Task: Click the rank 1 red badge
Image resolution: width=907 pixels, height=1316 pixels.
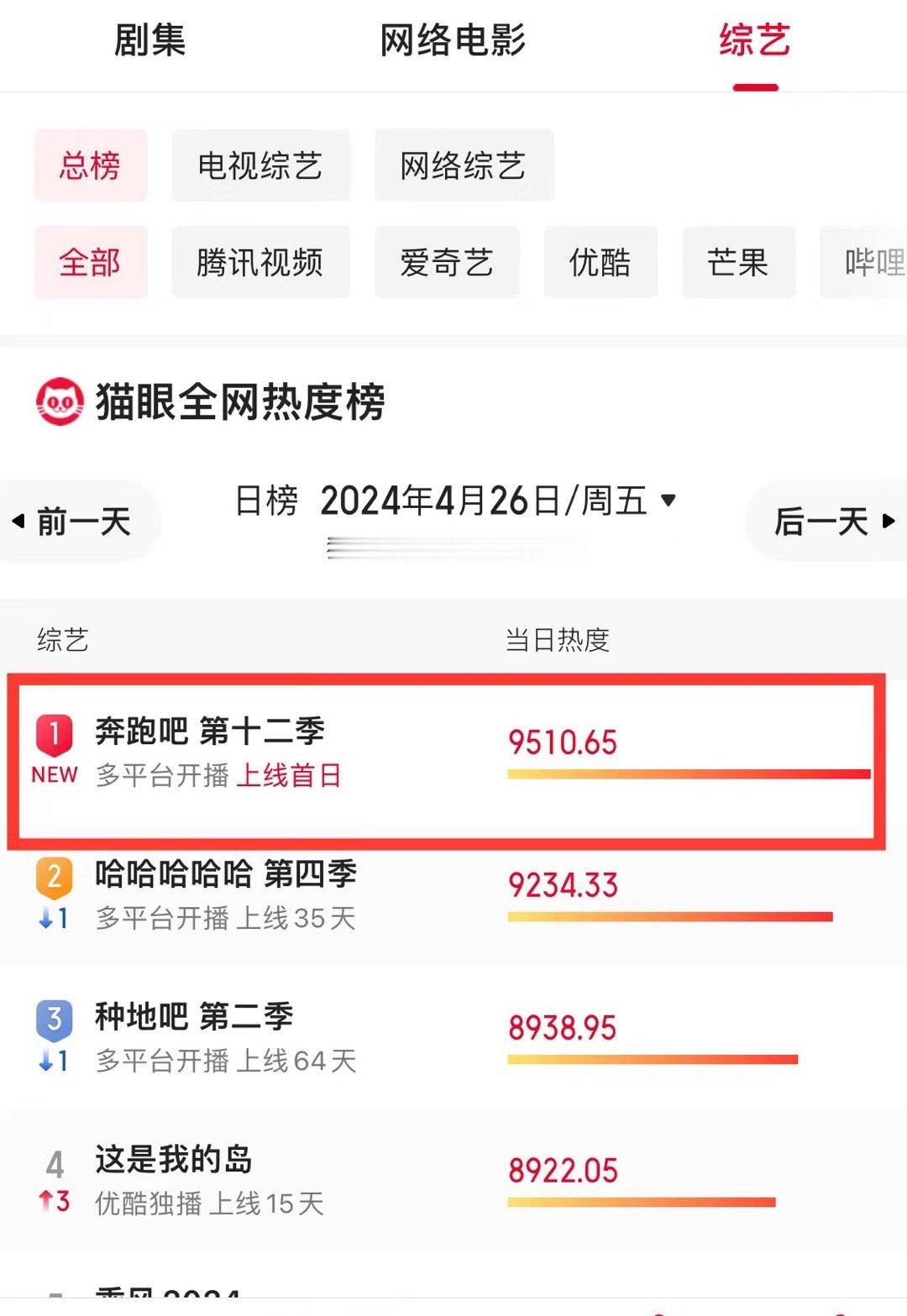Action: pos(55,735)
